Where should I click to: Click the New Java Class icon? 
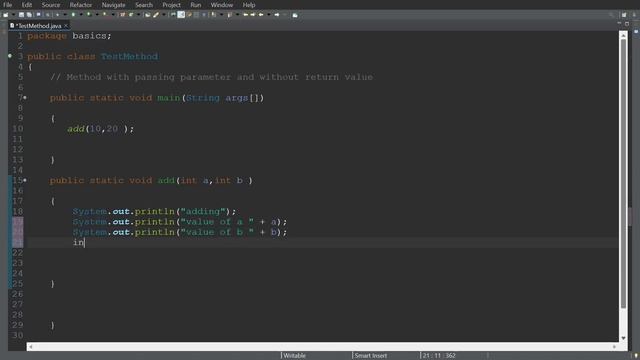click(131, 15)
